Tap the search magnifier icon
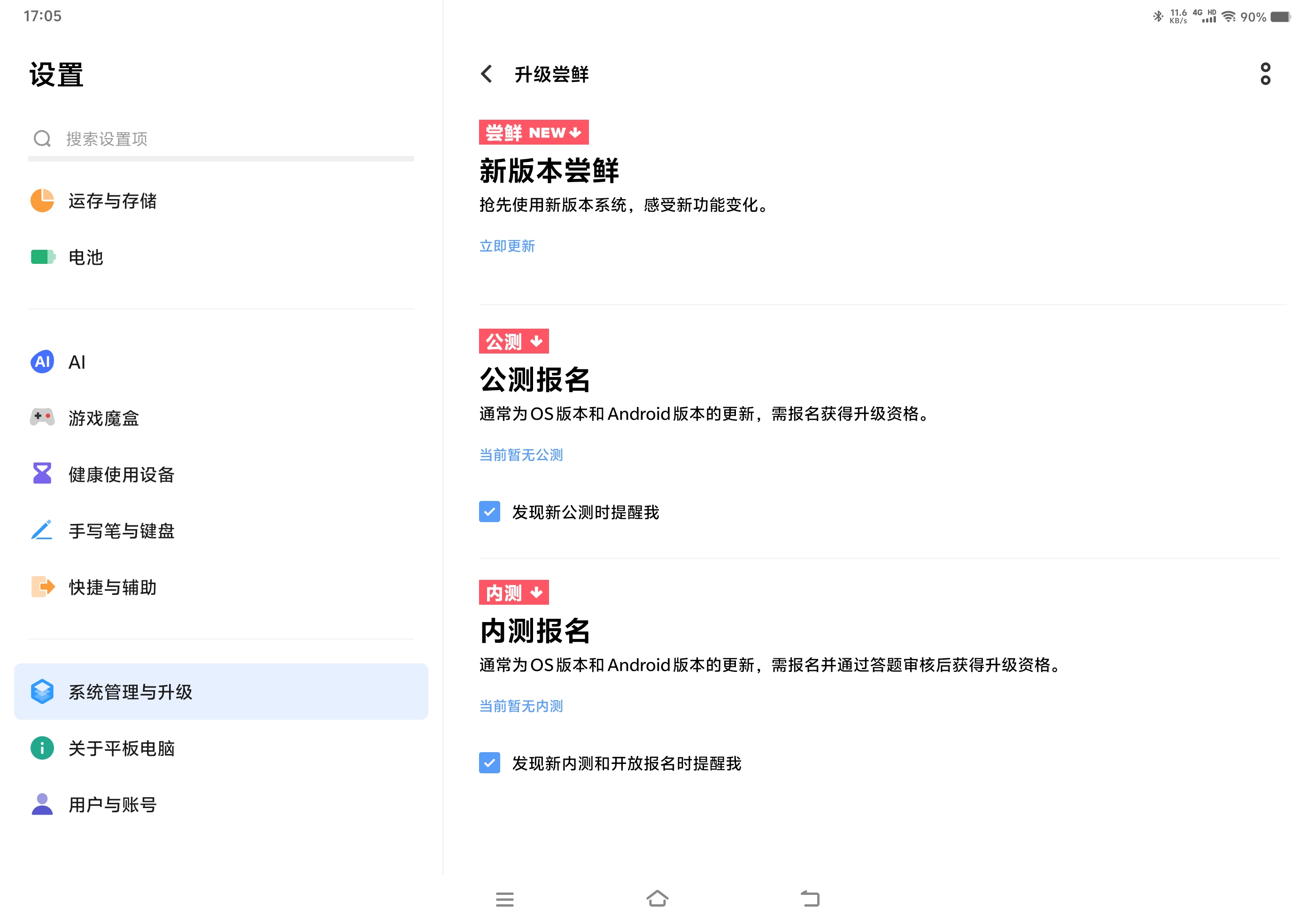Screen dimensions: 1315x924 (x=42, y=139)
